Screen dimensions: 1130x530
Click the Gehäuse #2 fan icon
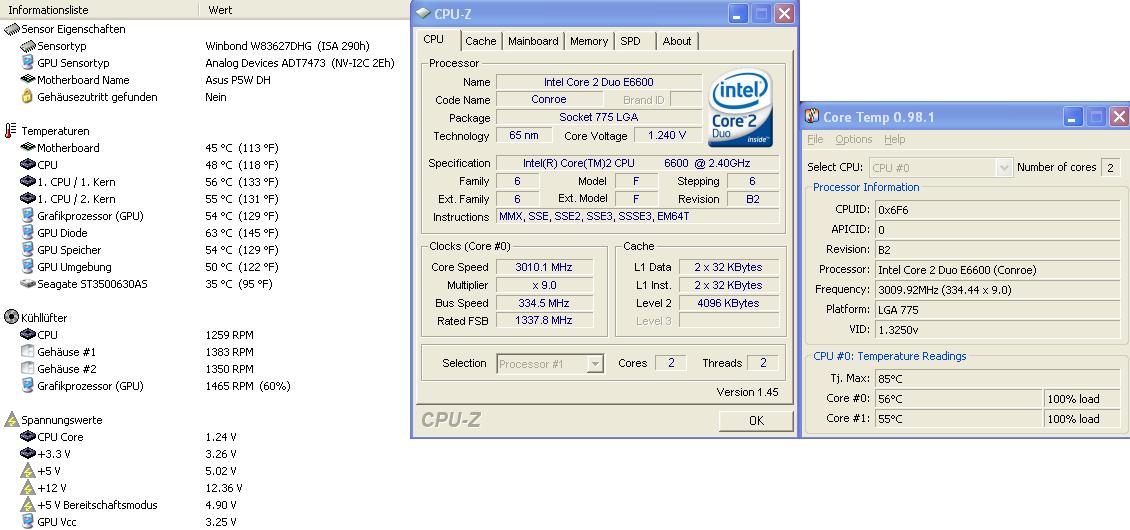click(x=28, y=368)
